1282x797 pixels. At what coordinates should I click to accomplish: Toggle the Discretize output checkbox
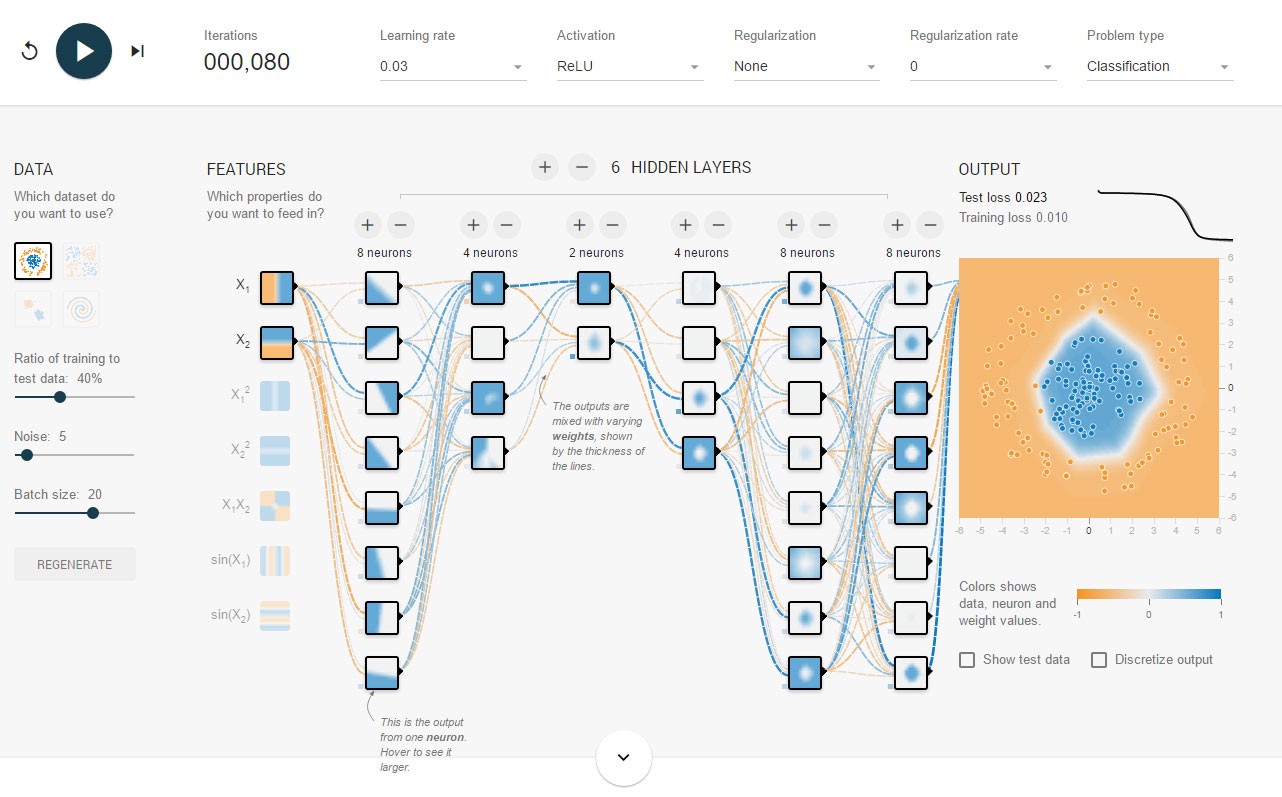[1099, 660]
